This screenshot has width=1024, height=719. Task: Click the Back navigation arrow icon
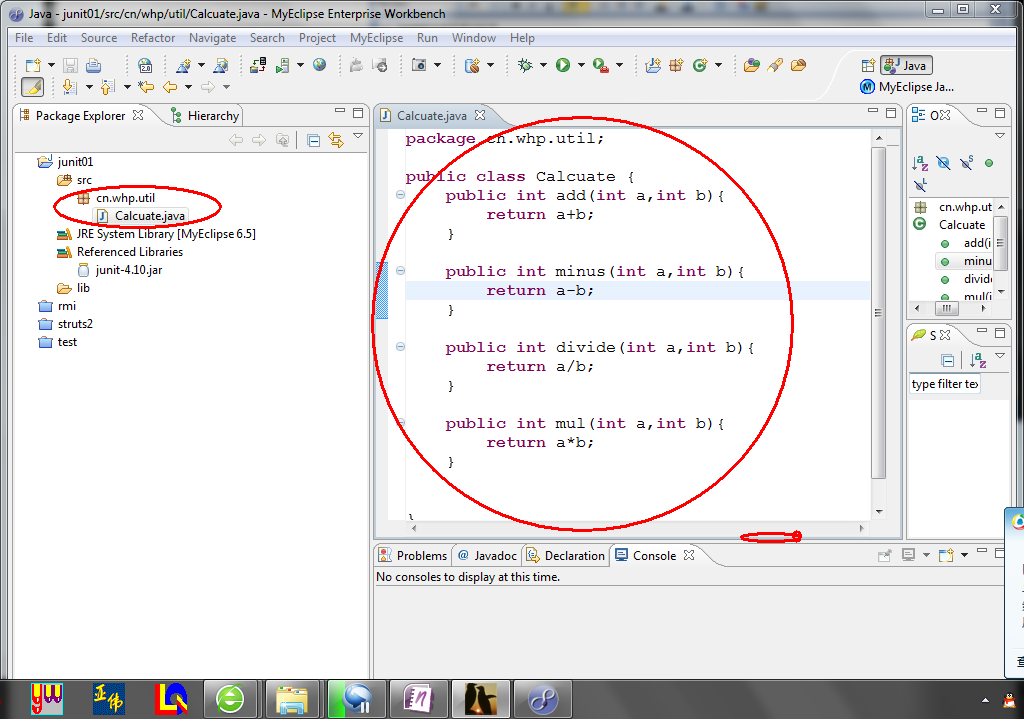tap(170, 86)
